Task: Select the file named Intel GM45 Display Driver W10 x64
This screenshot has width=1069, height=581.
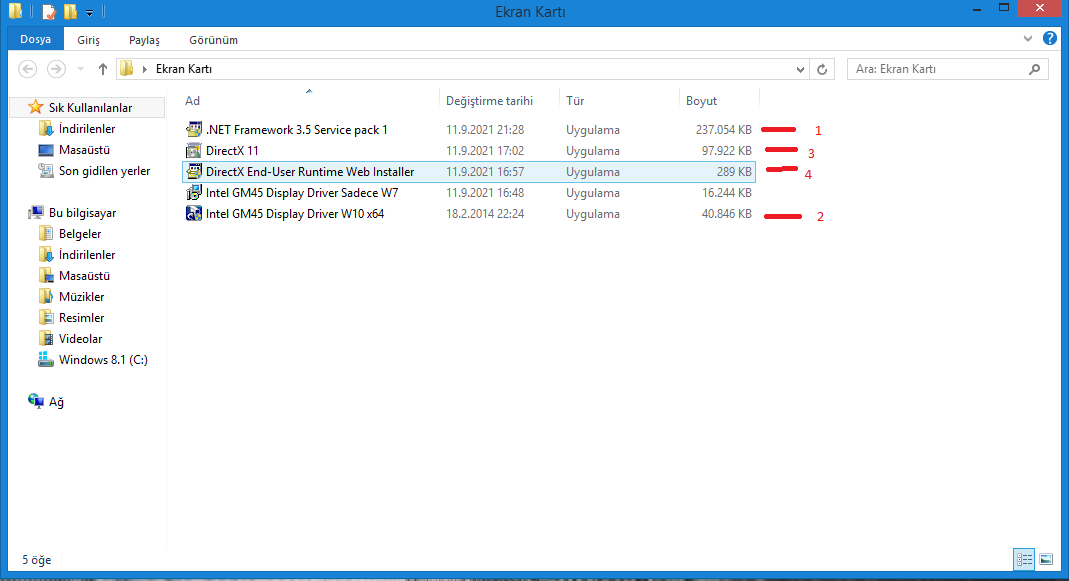Action: pos(295,214)
